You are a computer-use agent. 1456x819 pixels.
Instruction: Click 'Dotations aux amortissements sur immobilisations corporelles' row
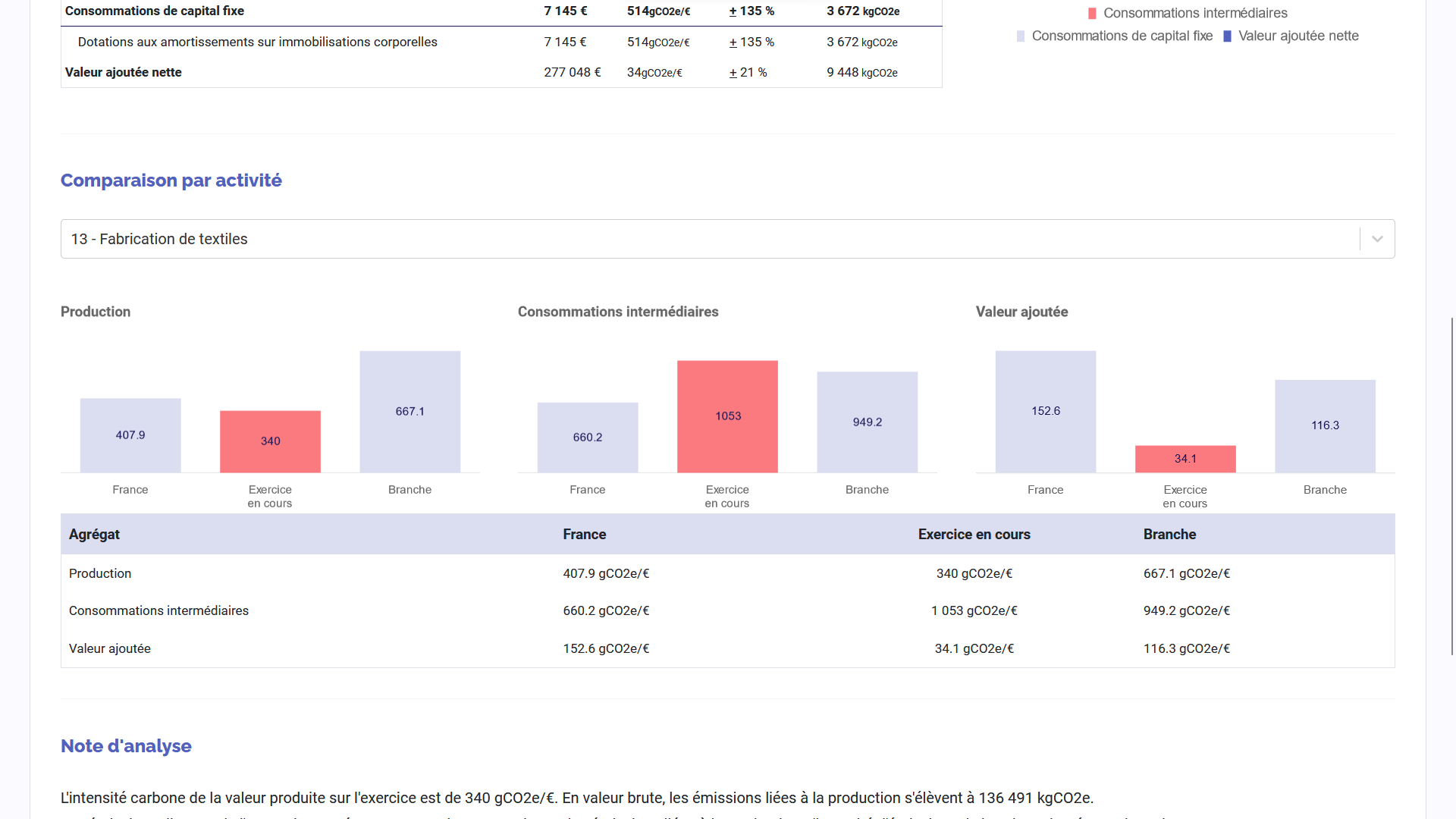coord(501,42)
